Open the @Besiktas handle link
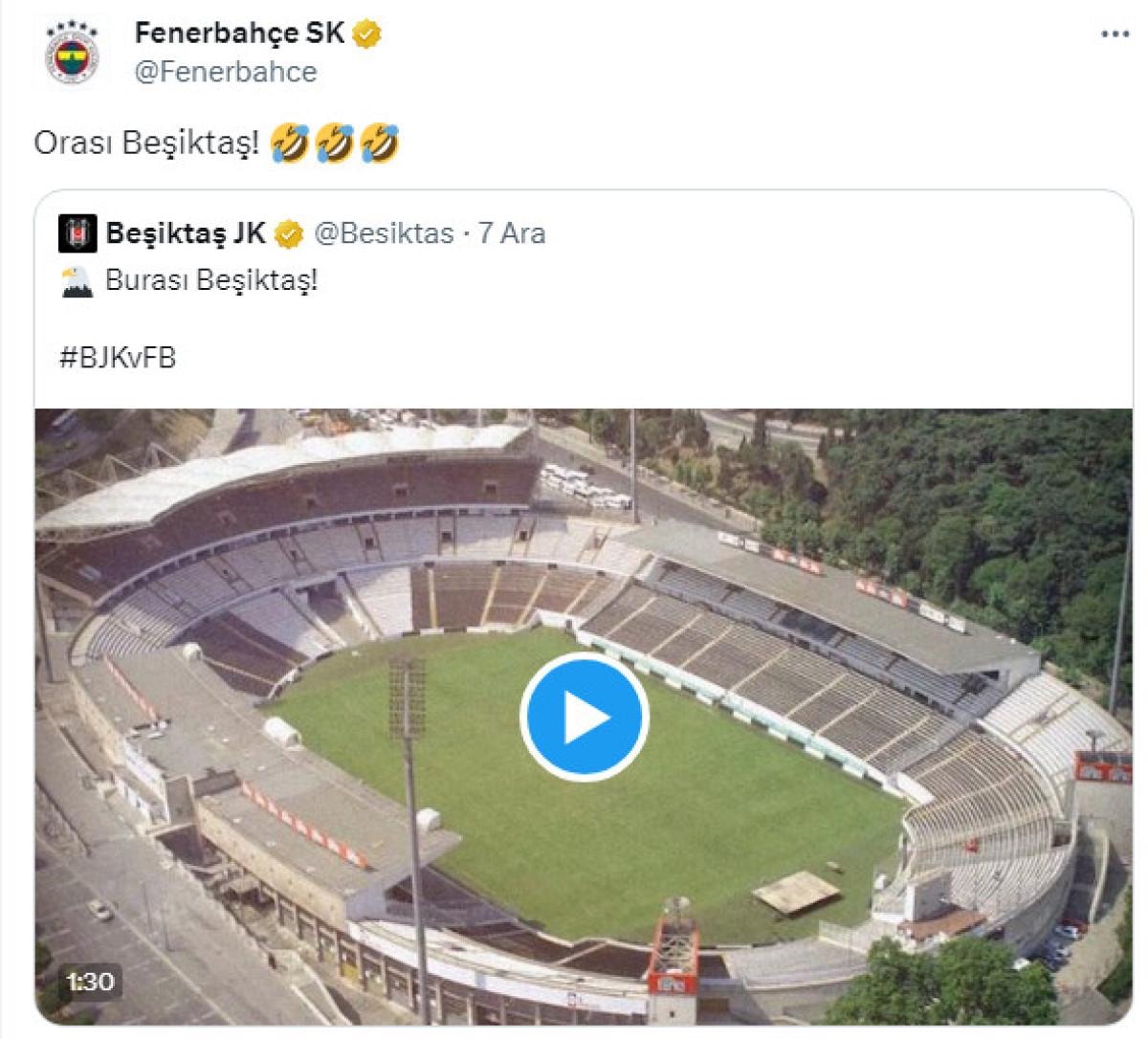Screen dimensions: 1148x1039 tap(384, 233)
